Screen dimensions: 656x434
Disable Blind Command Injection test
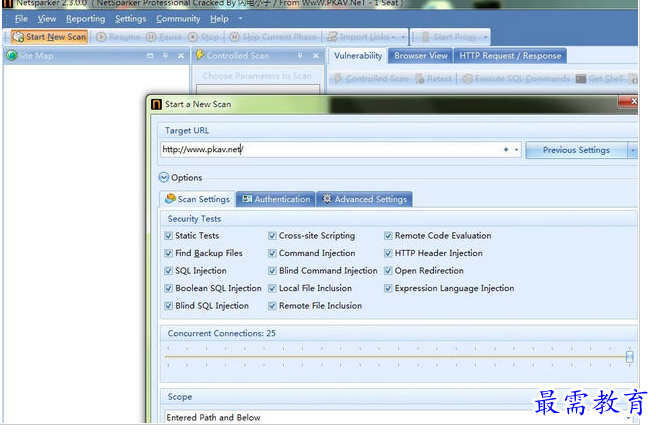coord(272,271)
